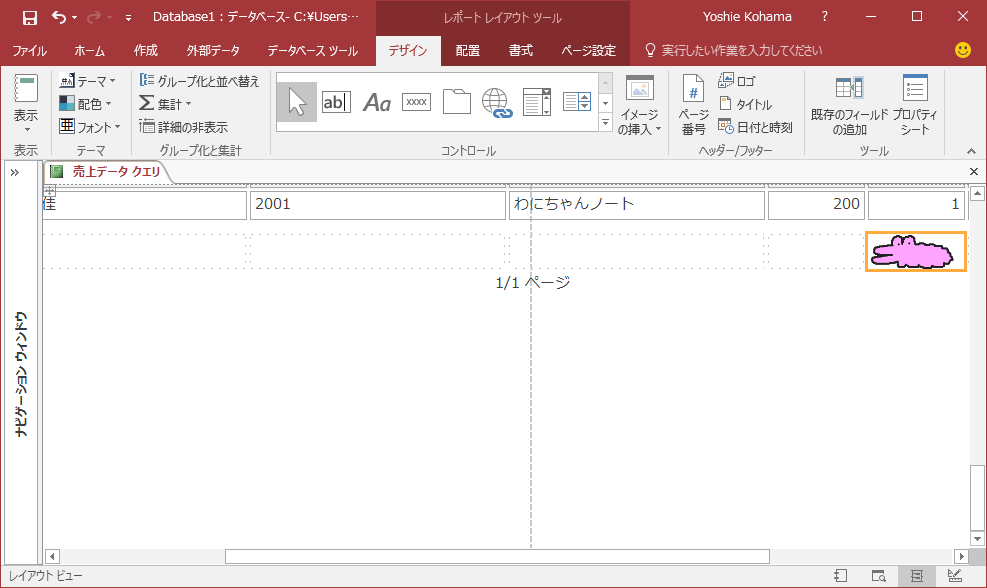Open Customize Quick Access Toolbar menu
987x588 pixels.
pos(128,18)
